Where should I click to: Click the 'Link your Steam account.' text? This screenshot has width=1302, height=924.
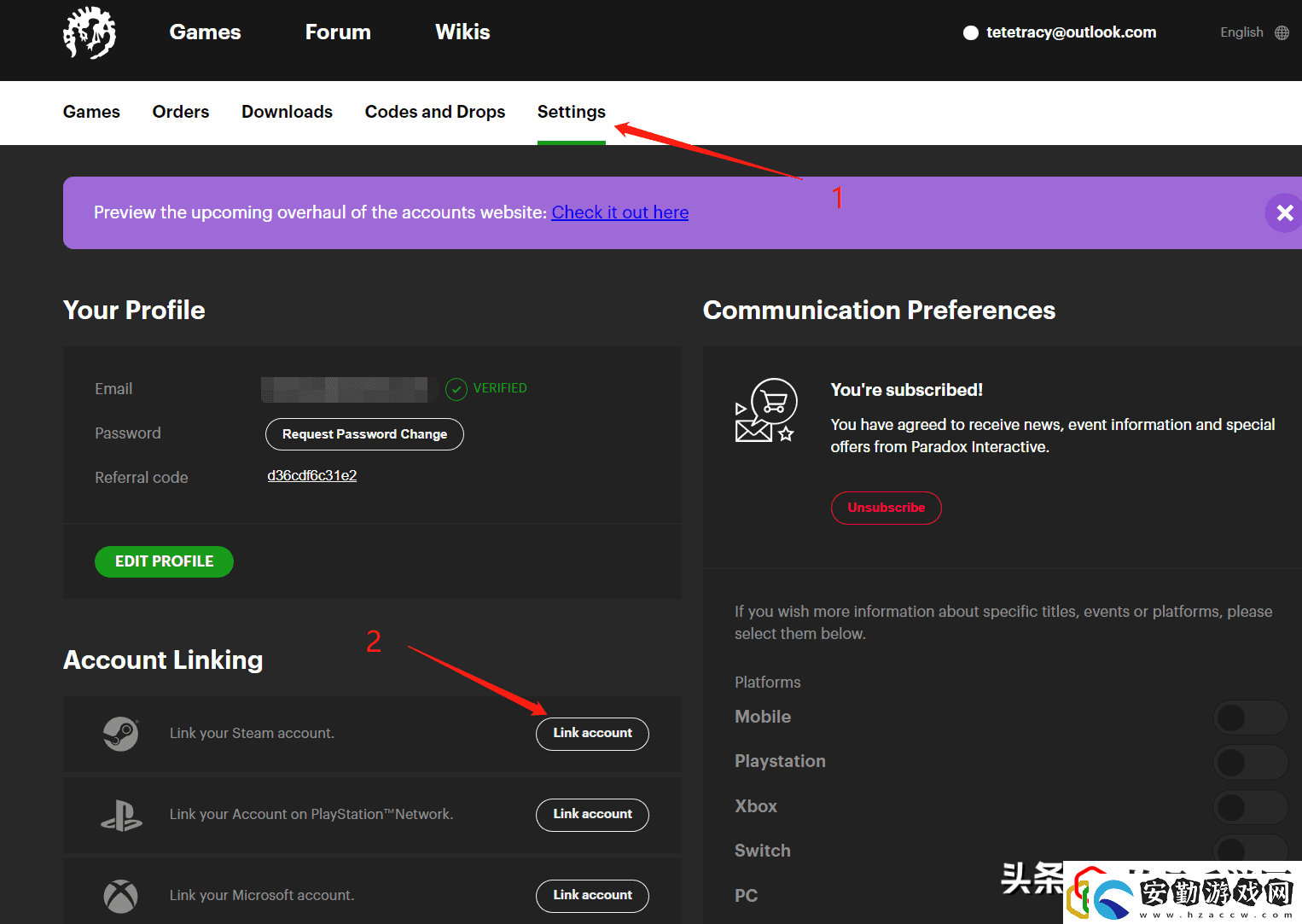click(252, 734)
